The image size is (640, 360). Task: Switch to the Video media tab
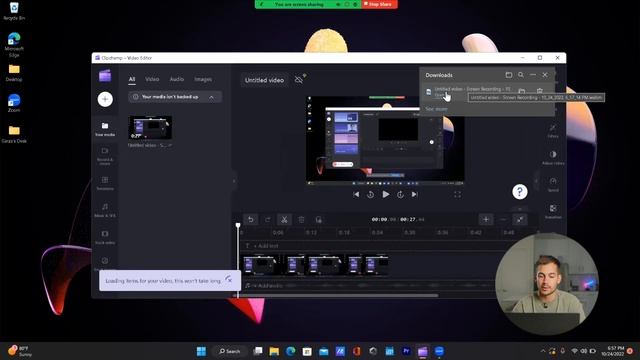click(x=152, y=79)
